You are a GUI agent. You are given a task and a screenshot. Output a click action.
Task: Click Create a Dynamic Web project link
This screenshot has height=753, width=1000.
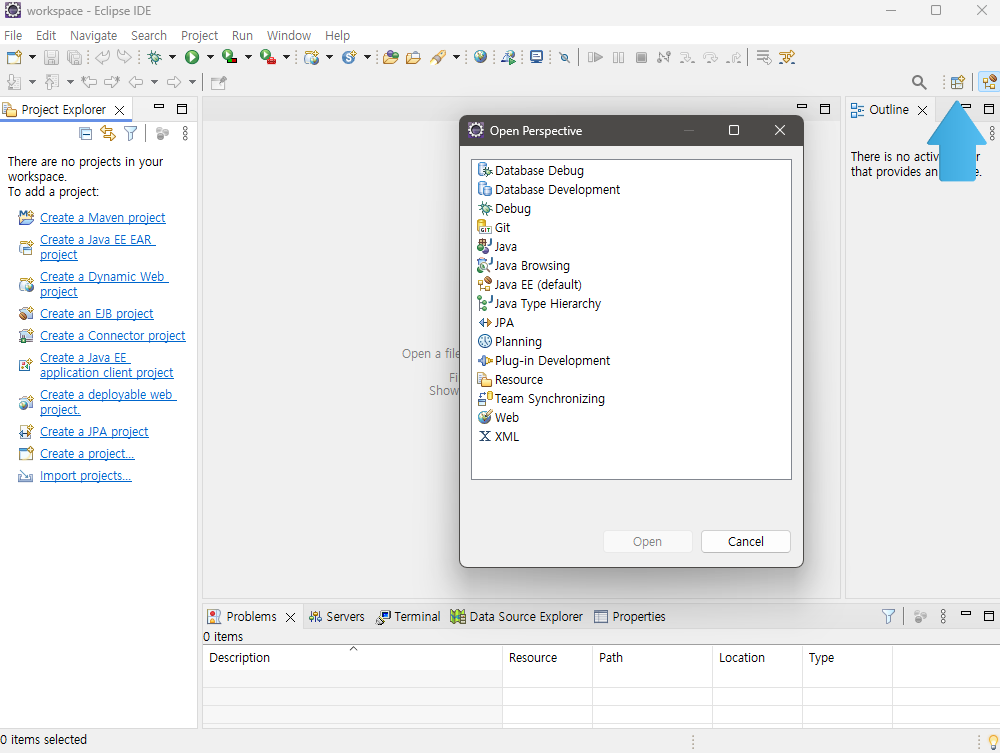pyautogui.click(x=104, y=284)
